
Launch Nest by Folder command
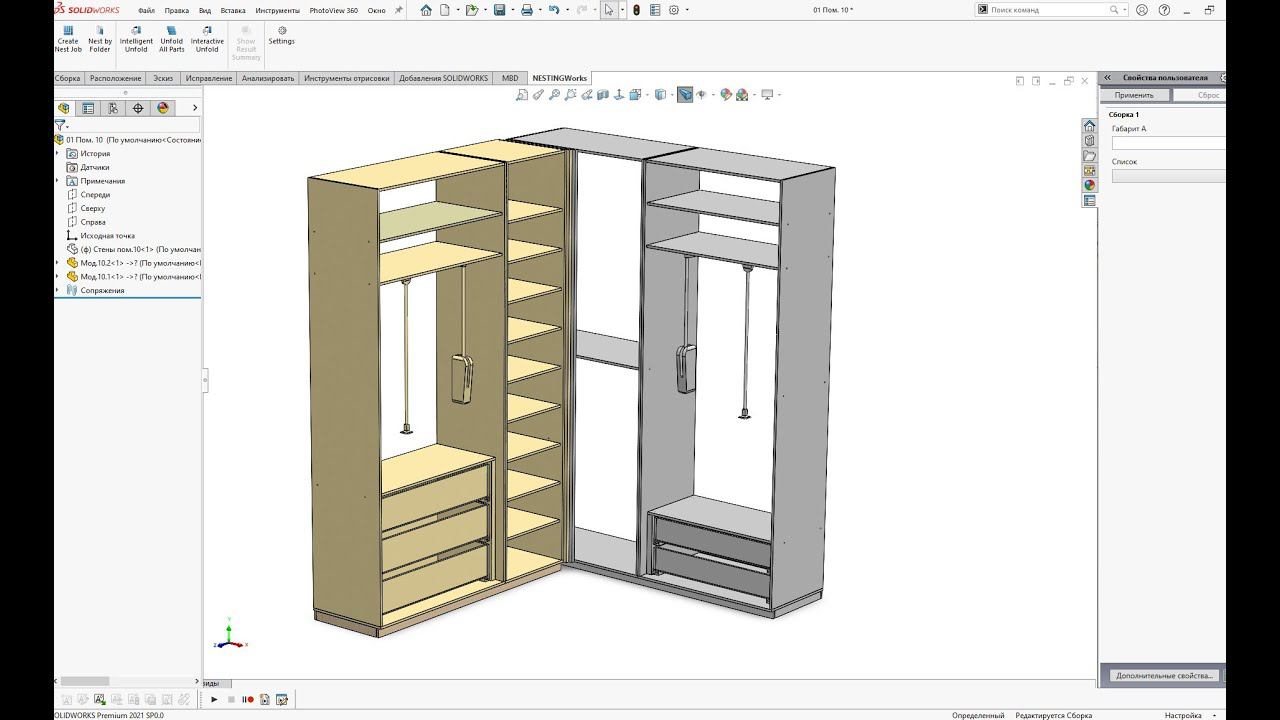click(x=100, y=40)
